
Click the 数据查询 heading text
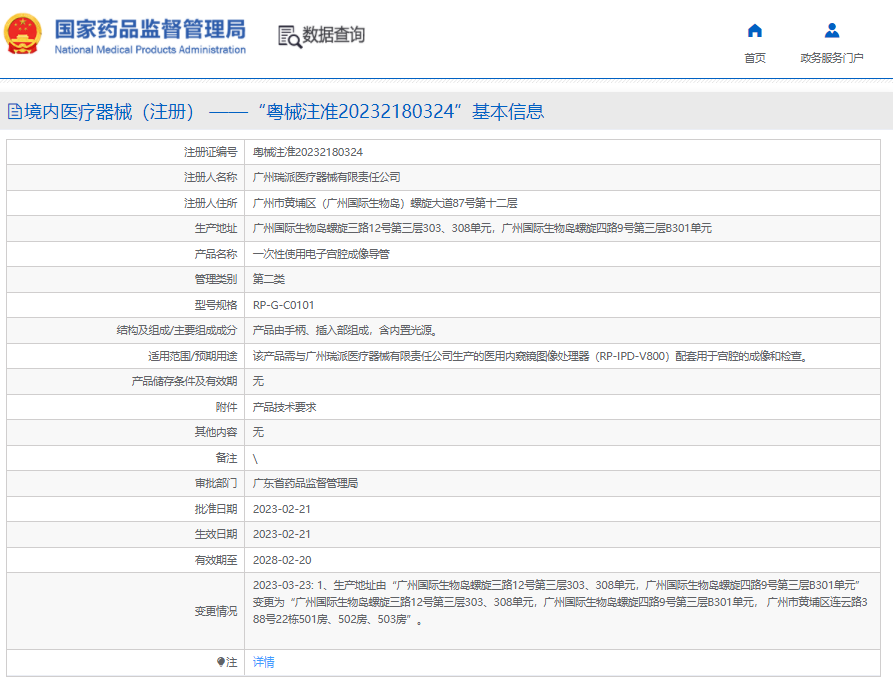pos(333,35)
